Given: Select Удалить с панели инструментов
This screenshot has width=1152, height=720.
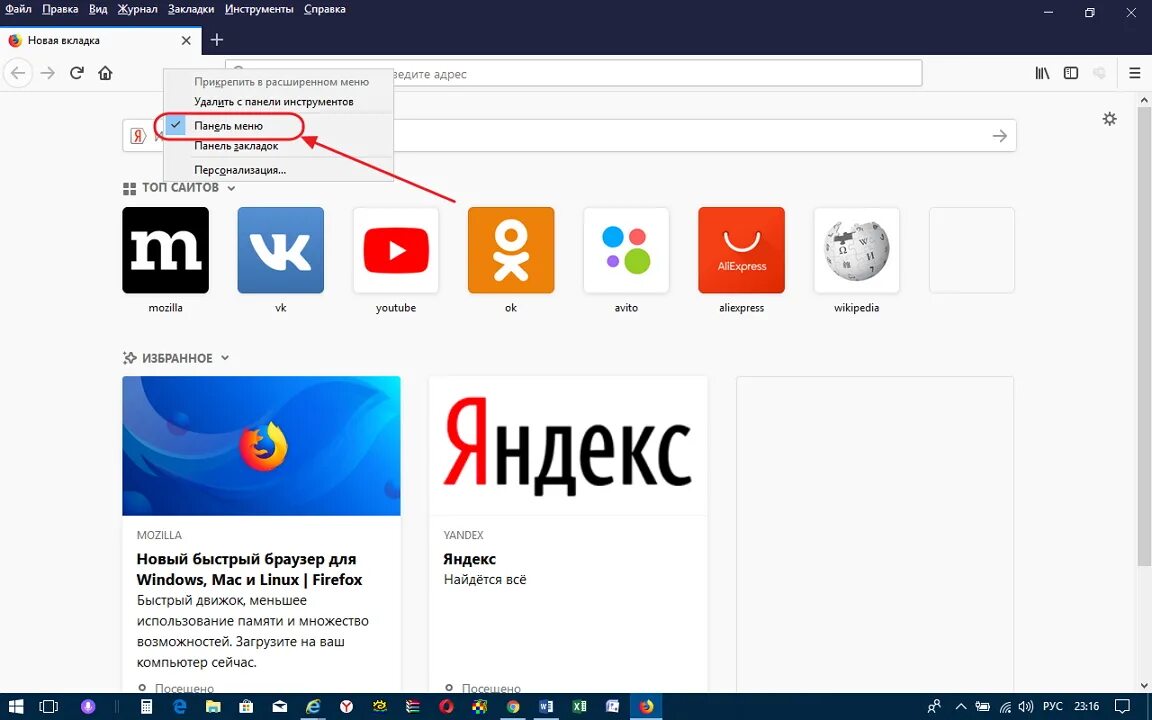Looking at the screenshot, I should 278,101.
